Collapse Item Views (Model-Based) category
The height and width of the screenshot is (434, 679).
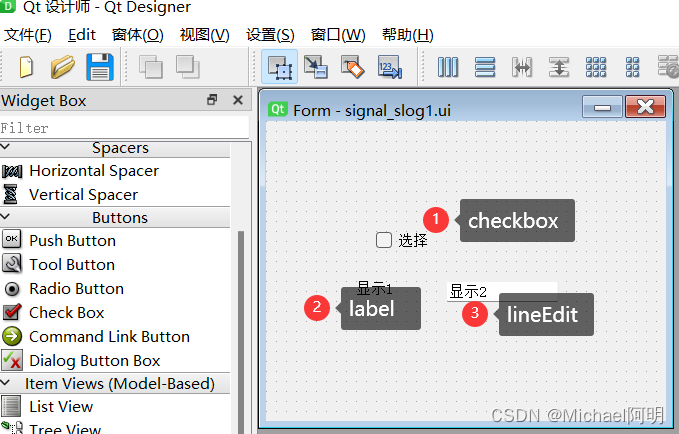(x=6, y=382)
